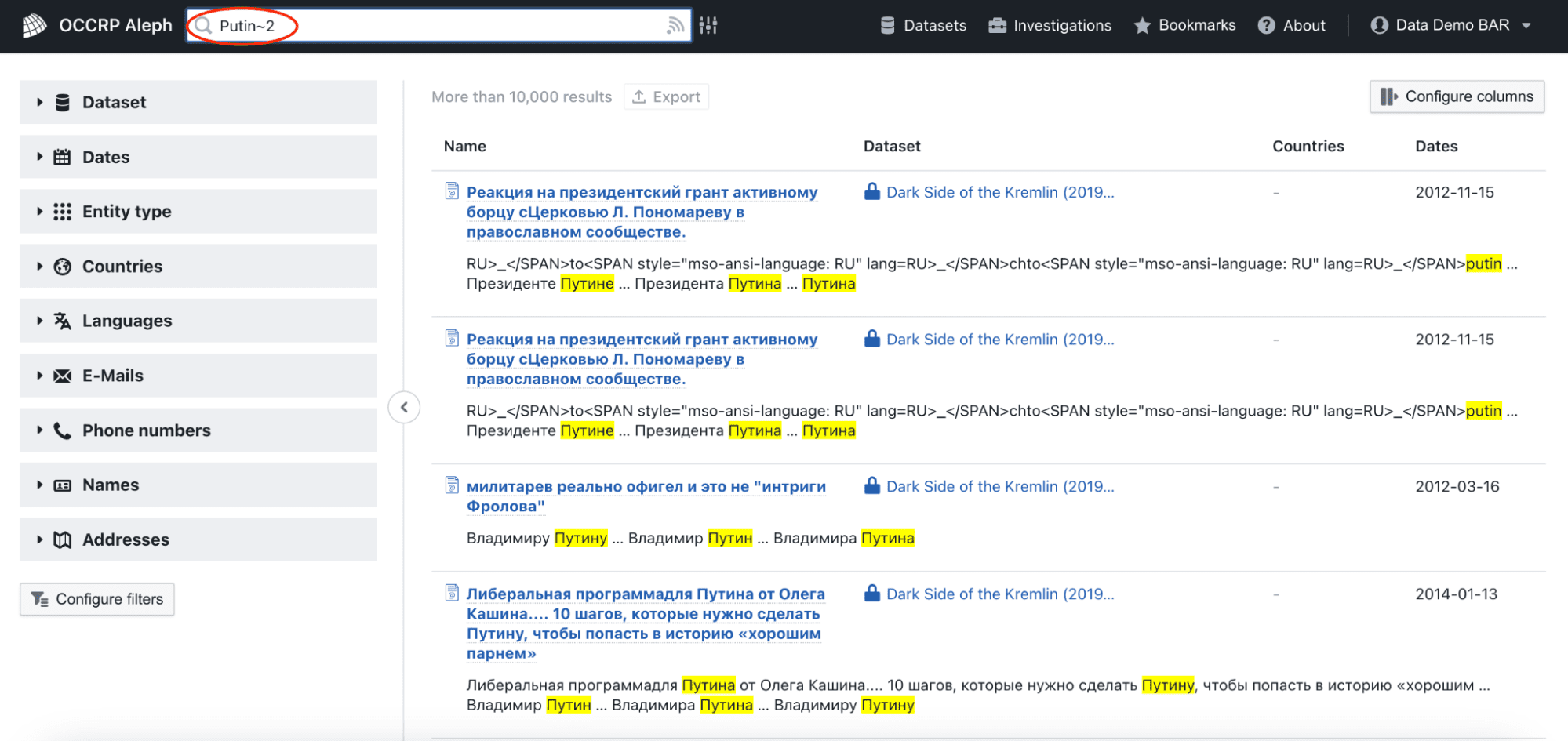Click the E-Mails envelope icon

(63, 376)
